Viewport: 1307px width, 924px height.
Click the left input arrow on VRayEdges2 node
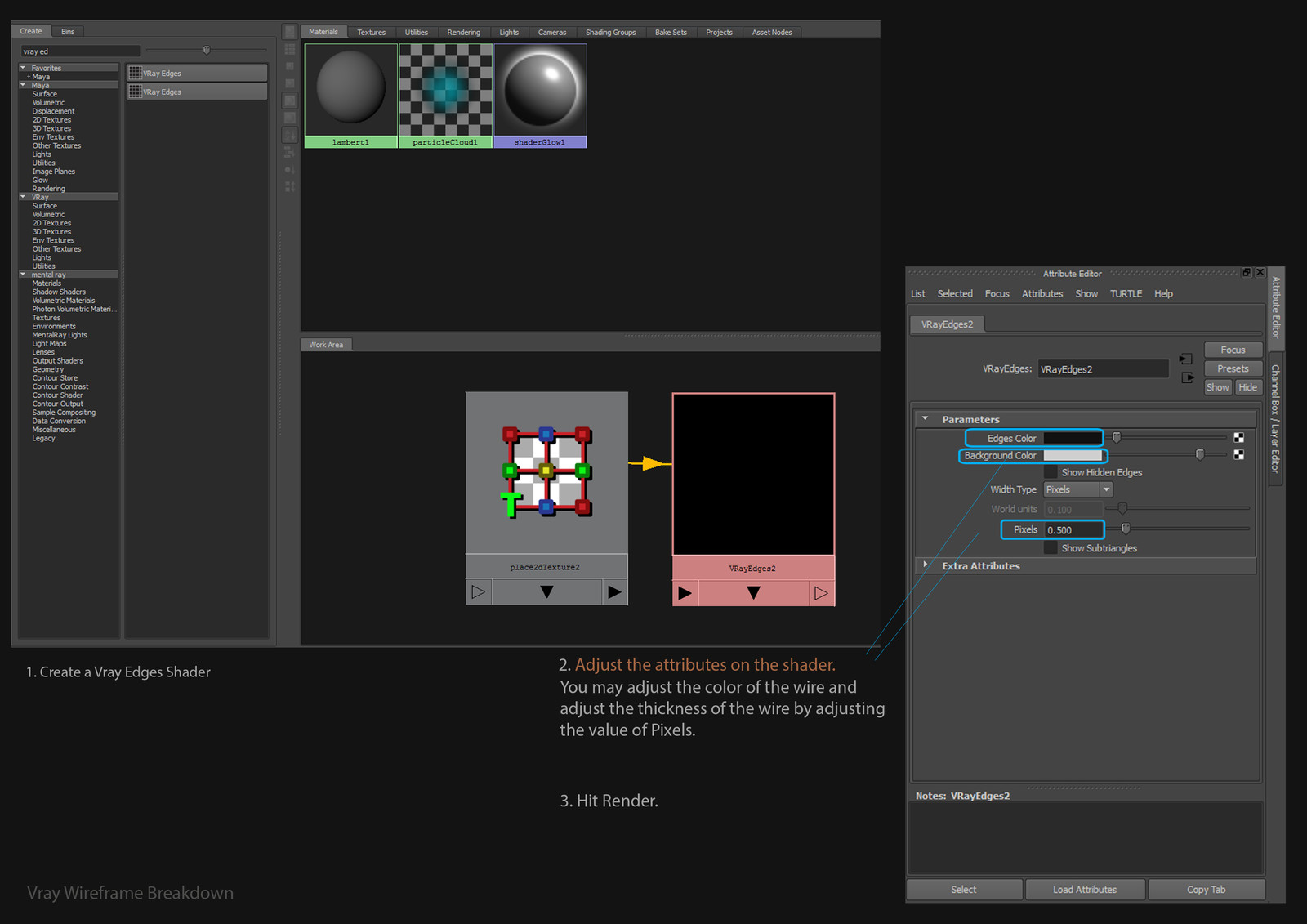click(685, 593)
